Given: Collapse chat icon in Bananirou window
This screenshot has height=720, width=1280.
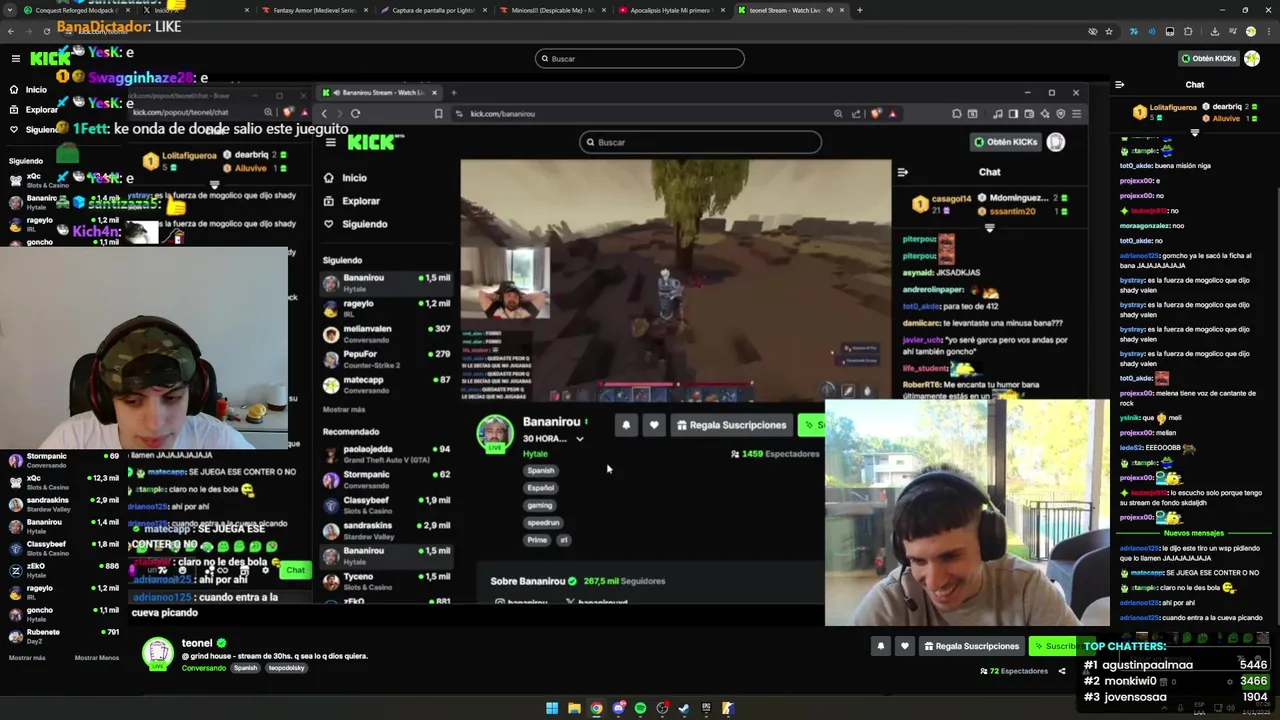Looking at the screenshot, I should click(902, 172).
